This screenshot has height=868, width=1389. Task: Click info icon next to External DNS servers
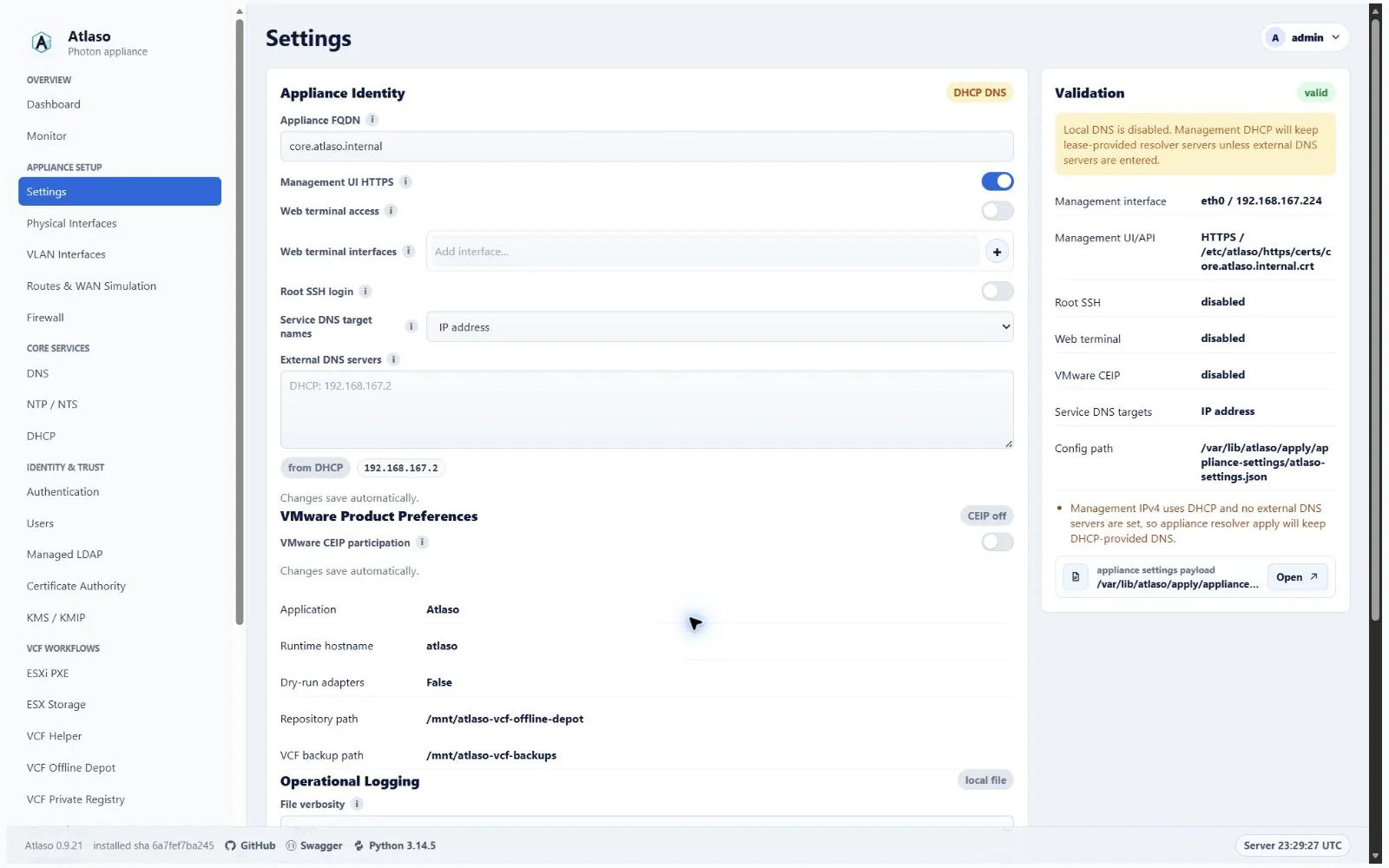(x=393, y=359)
